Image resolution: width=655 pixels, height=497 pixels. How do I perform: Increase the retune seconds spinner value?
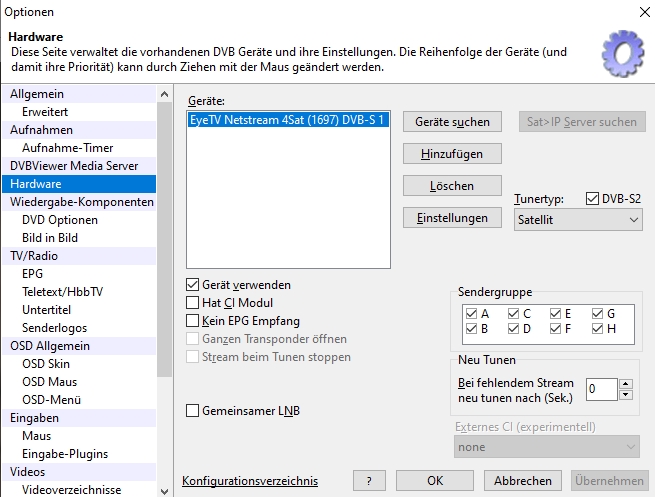626,383
